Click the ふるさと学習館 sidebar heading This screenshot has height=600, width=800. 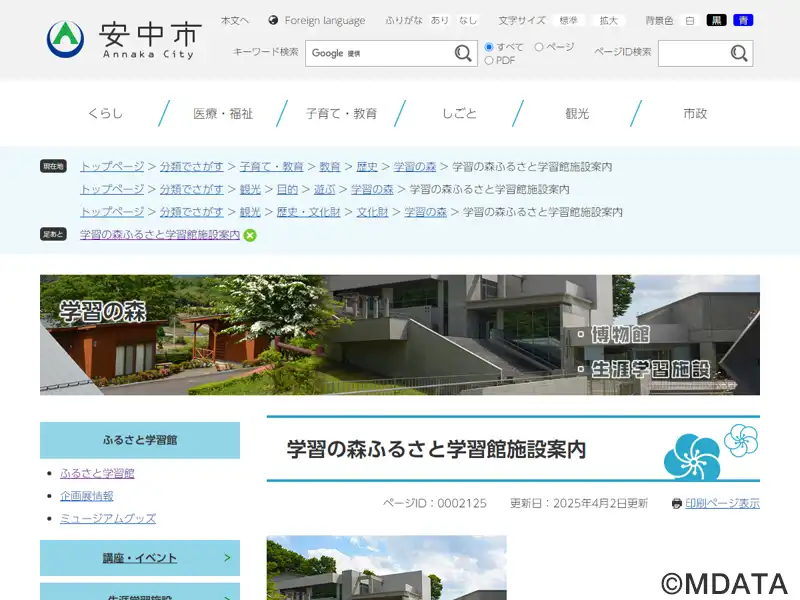click(140, 440)
